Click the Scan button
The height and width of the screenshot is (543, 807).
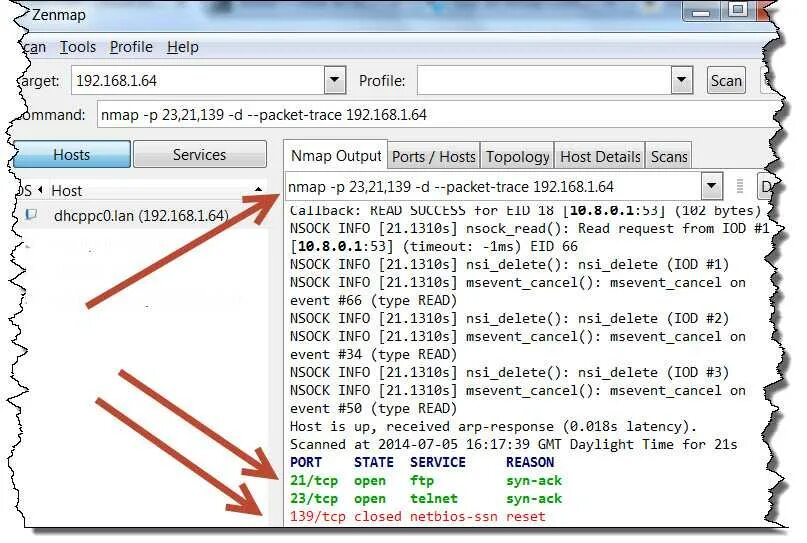pyautogui.click(x=726, y=81)
